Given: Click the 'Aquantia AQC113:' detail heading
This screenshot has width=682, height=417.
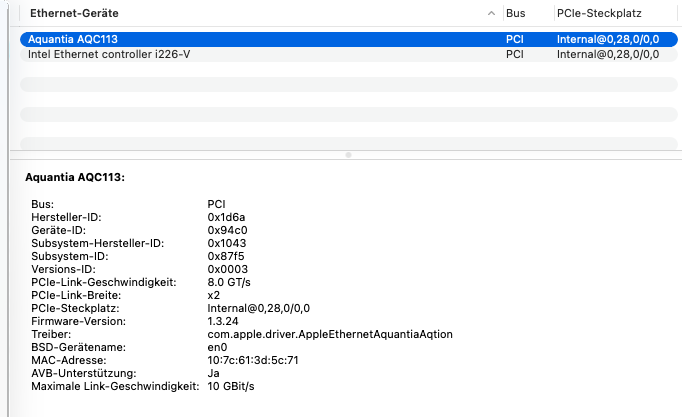Looking at the screenshot, I should (x=75, y=177).
